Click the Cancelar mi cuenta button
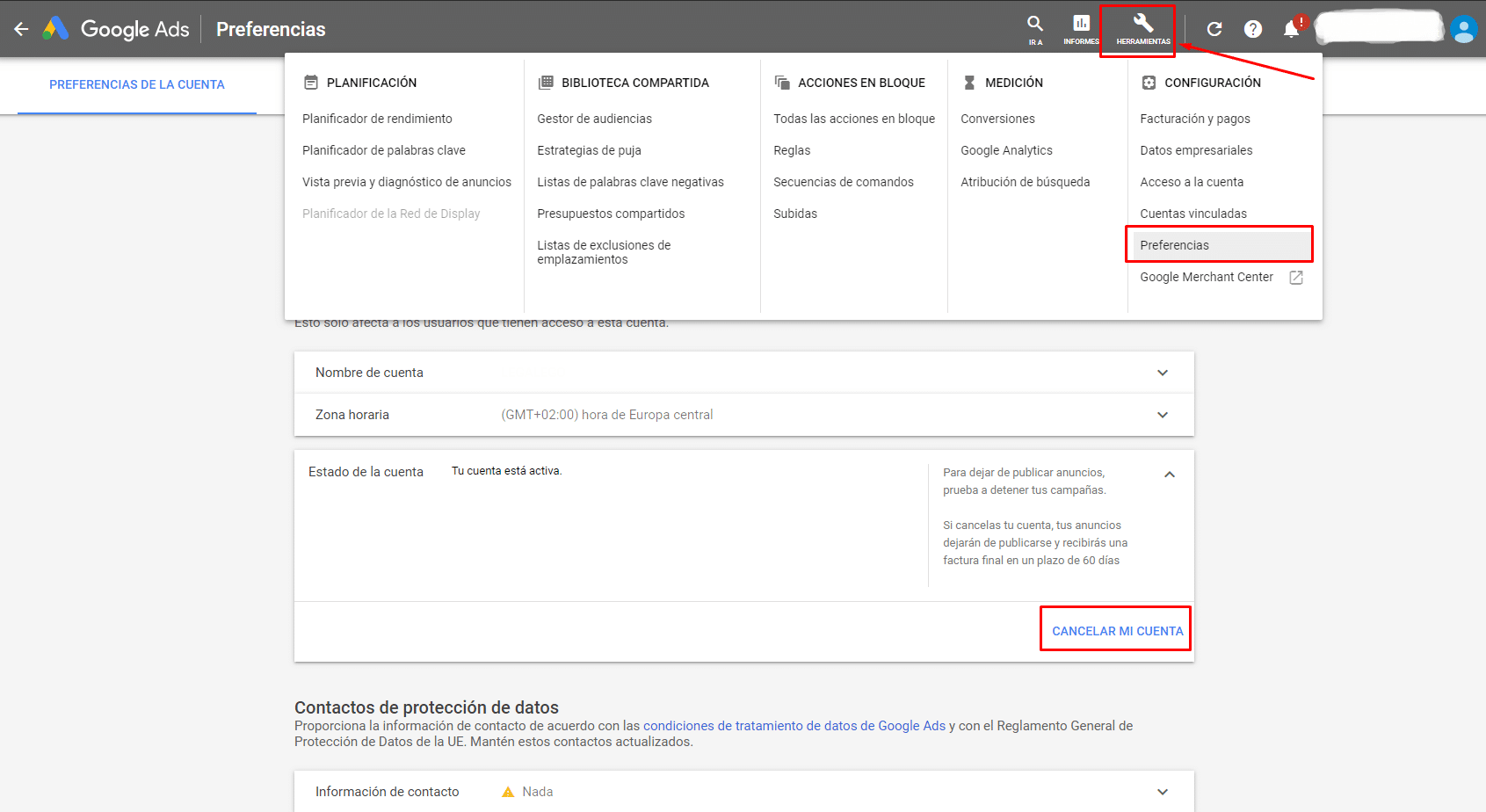 point(1117,631)
